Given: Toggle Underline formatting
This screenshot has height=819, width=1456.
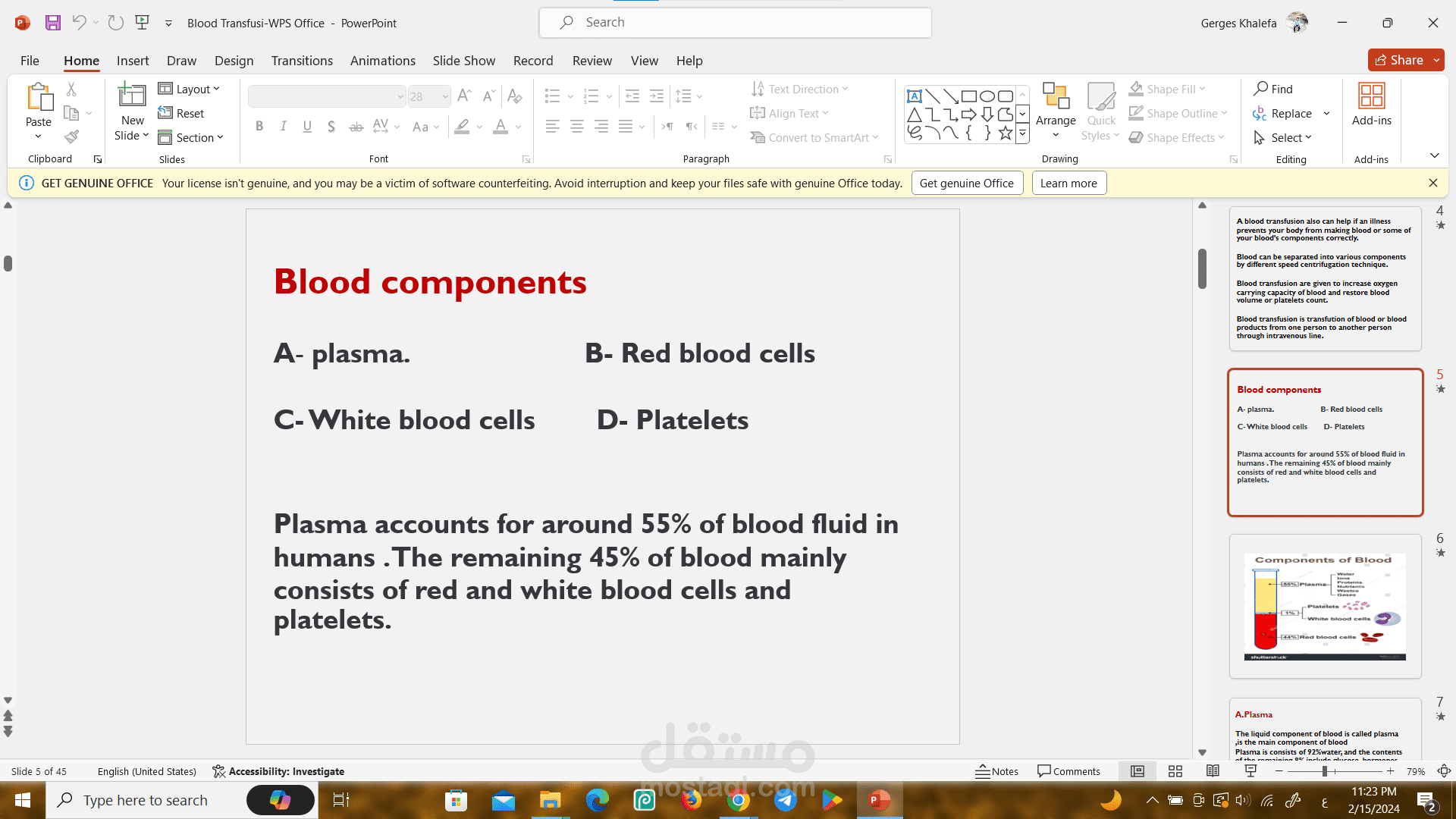Looking at the screenshot, I should click(307, 127).
